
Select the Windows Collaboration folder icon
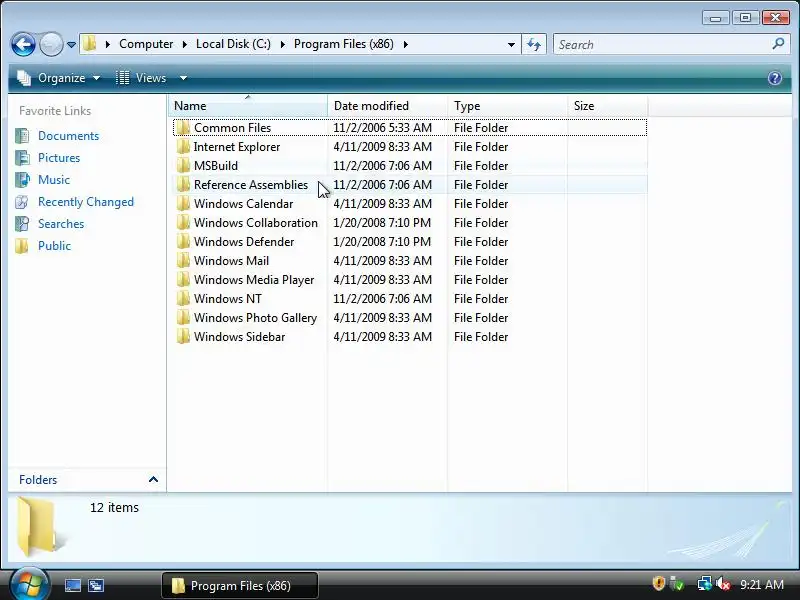(183, 222)
